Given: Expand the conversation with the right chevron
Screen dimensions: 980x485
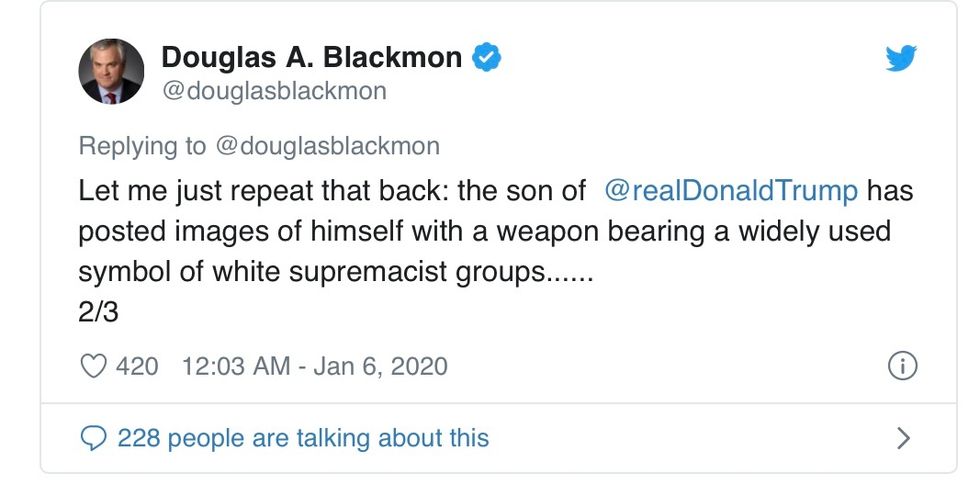Looking at the screenshot, I should click(903, 438).
